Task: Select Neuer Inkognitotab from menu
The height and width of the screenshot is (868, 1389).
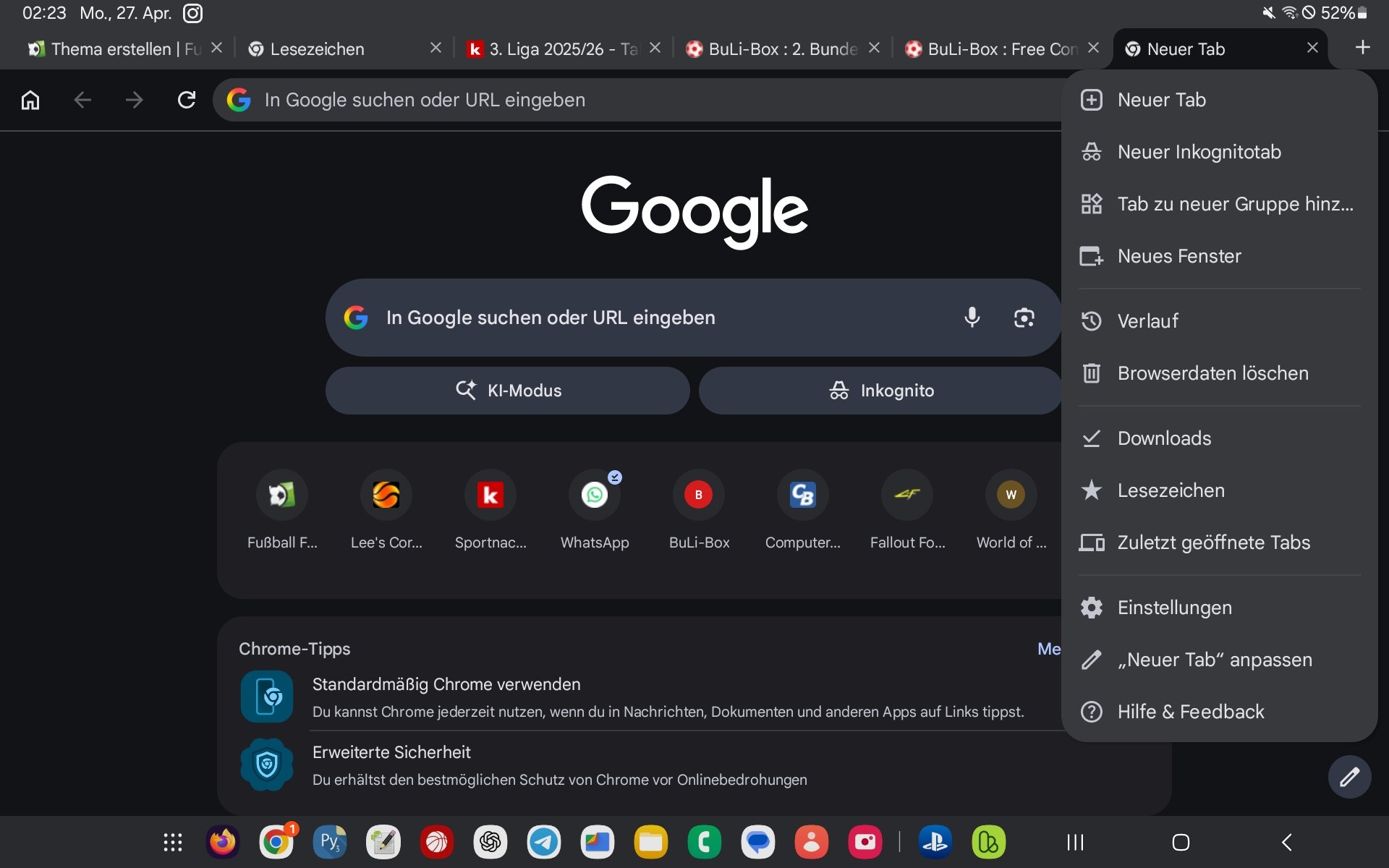Action: tap(1199, 152)
